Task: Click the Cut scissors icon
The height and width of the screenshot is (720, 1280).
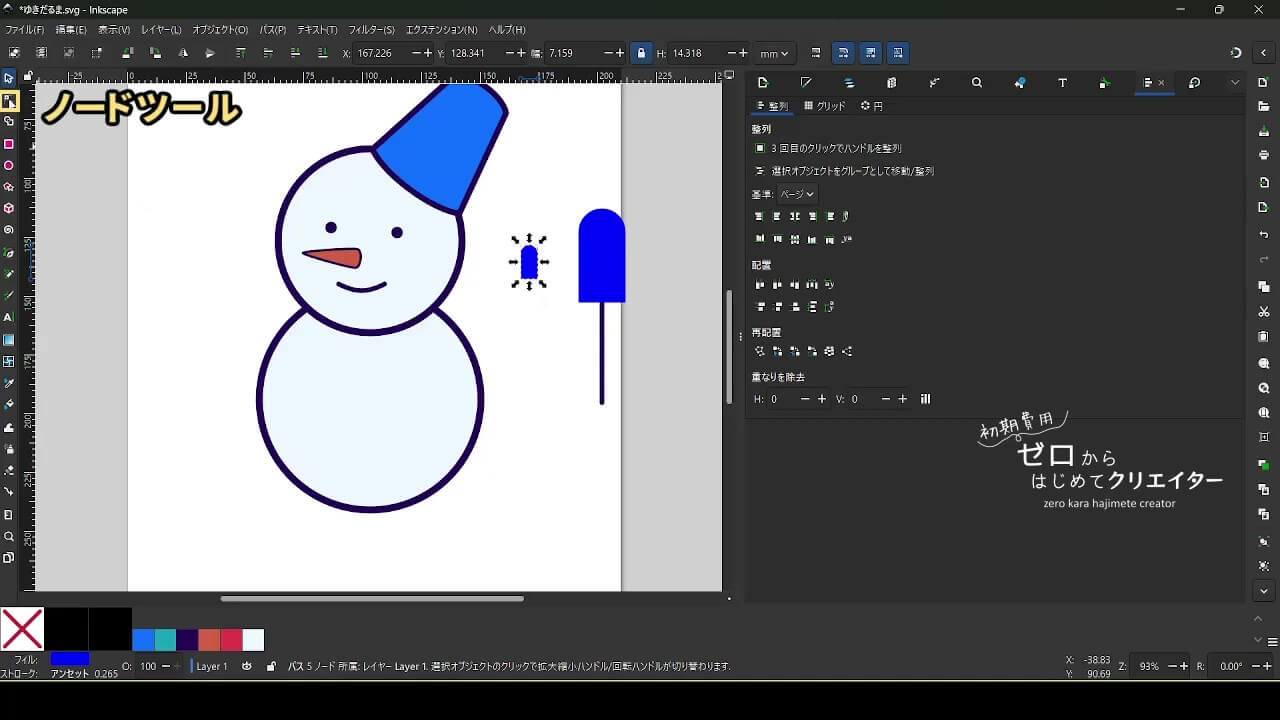Action: pos(1264,312)
